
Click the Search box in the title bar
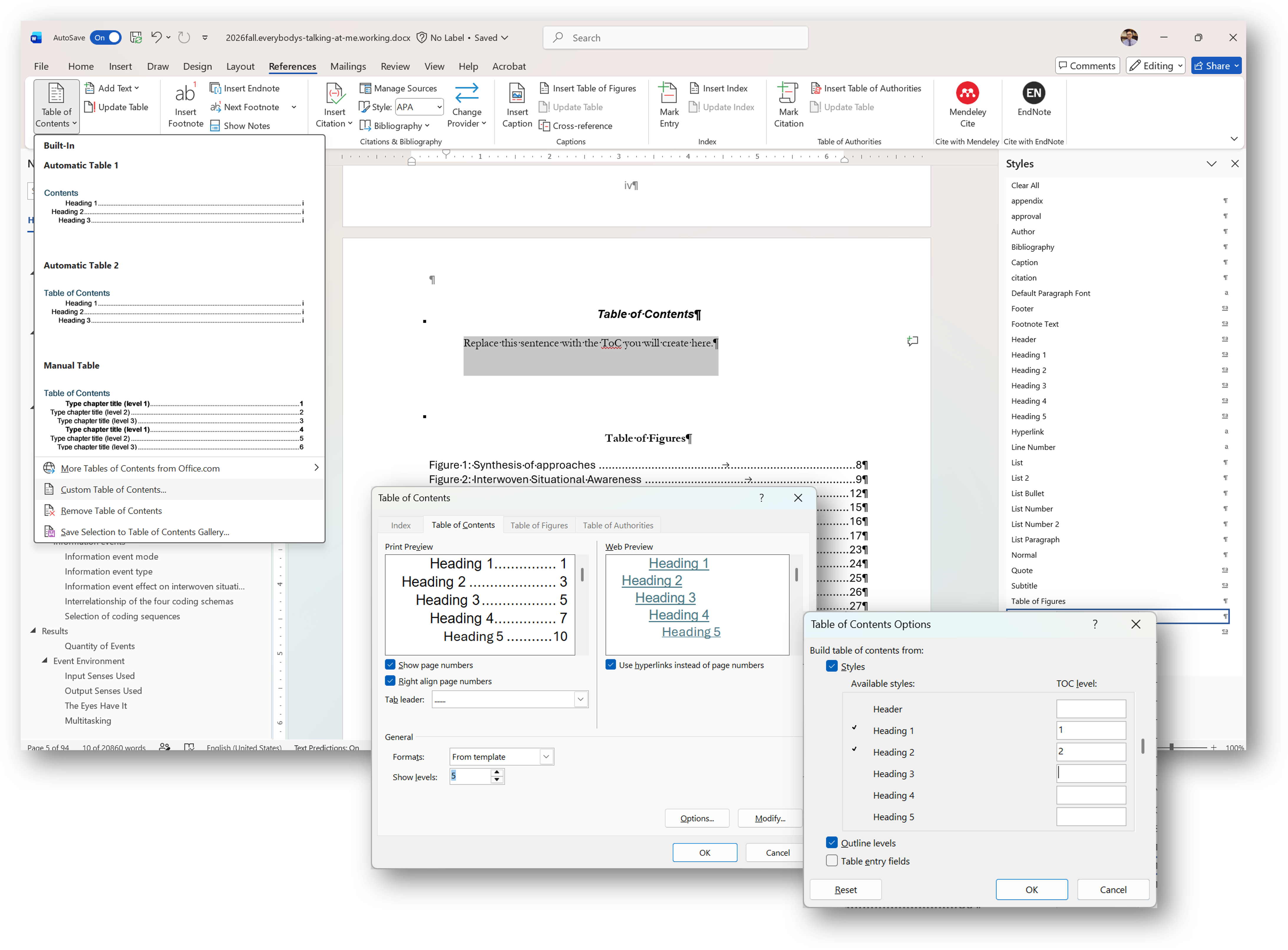[x=675, y=37]
